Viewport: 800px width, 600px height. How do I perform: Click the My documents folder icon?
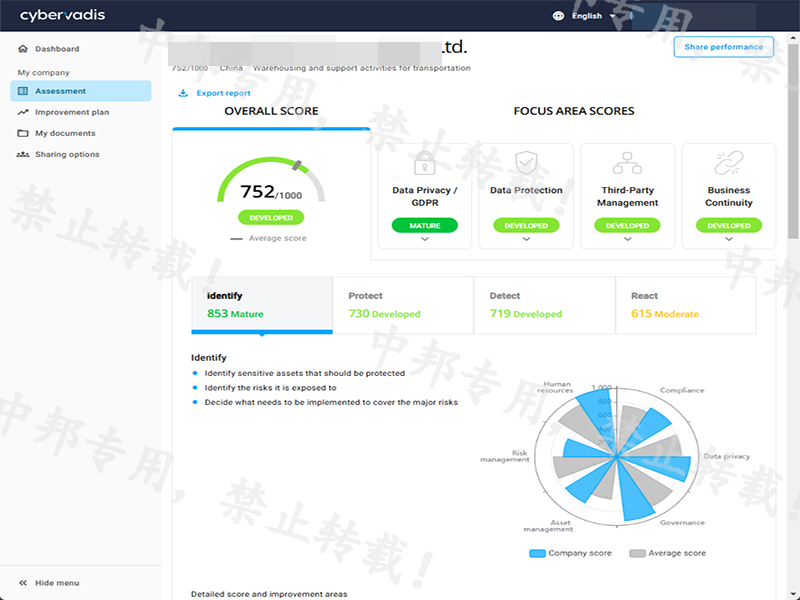[23, 133]
